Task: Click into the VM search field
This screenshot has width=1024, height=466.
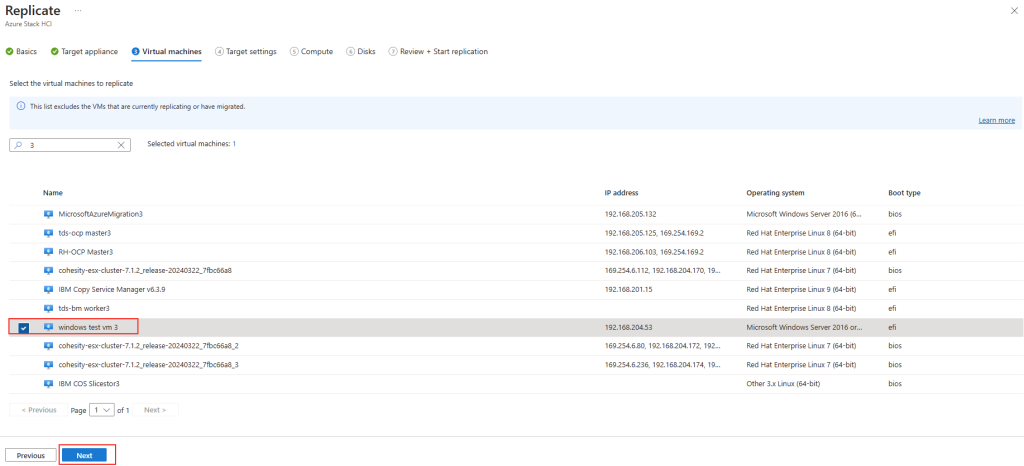Action: pyautogui.click(x=71, y=146)
